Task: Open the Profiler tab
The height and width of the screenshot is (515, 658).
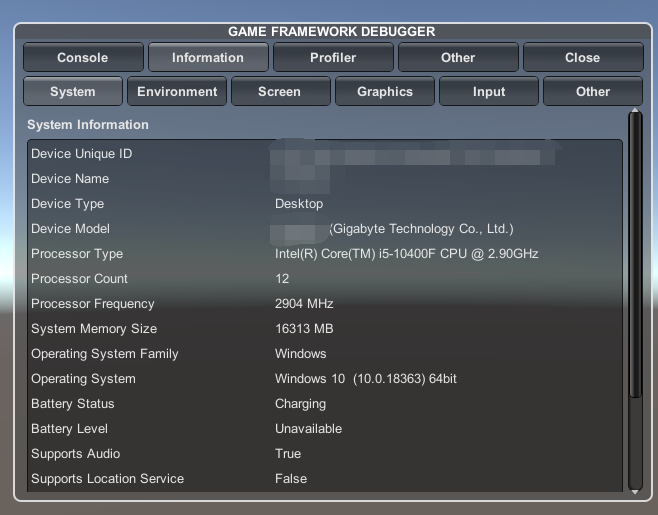Action: [x=333, y=57]
